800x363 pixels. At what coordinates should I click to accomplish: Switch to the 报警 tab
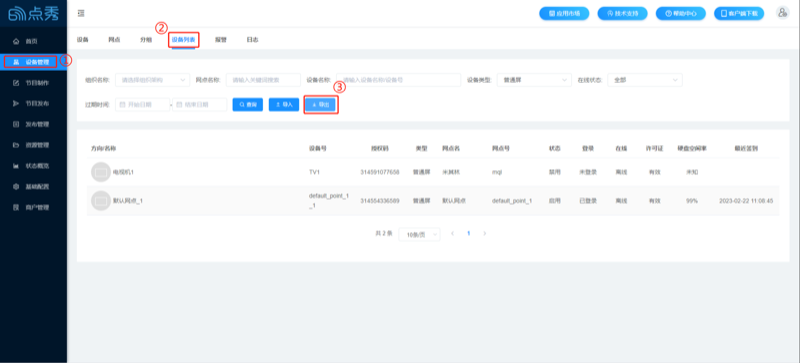point(220,39)
